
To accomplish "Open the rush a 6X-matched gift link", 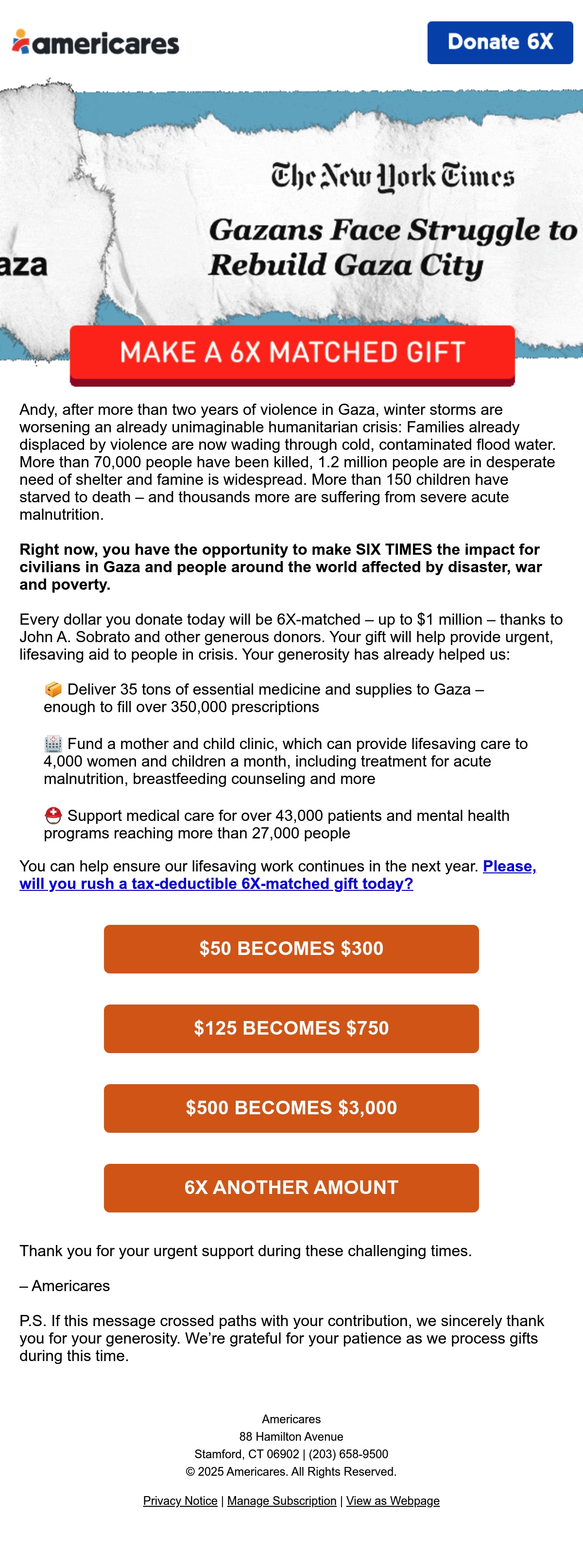I will [x=277, y=875].
